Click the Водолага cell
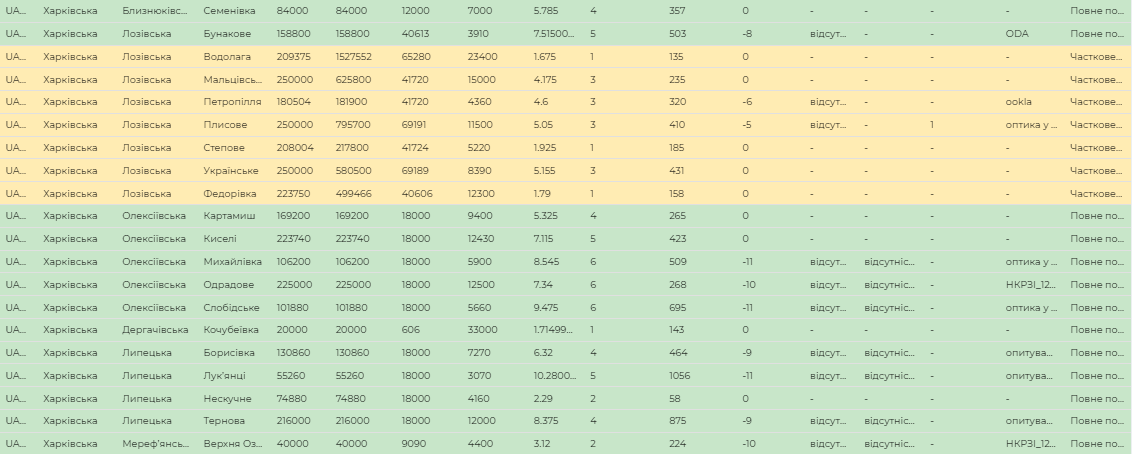 click(226, 56)
